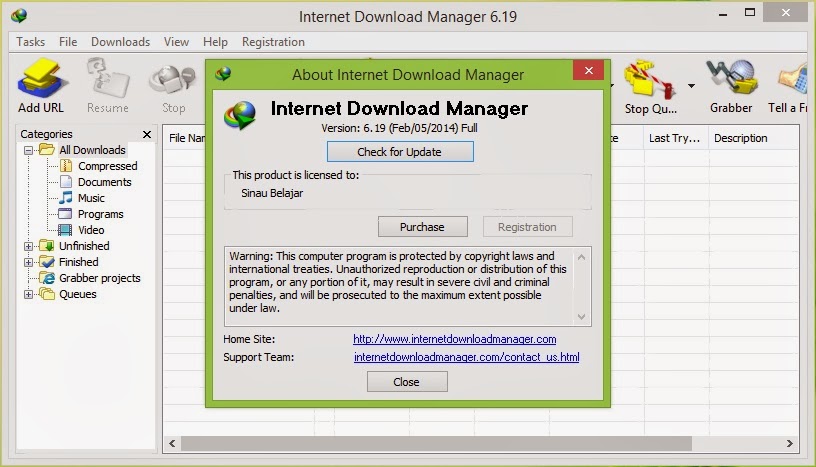Click the Registration button in About dialog

point(528,227)
